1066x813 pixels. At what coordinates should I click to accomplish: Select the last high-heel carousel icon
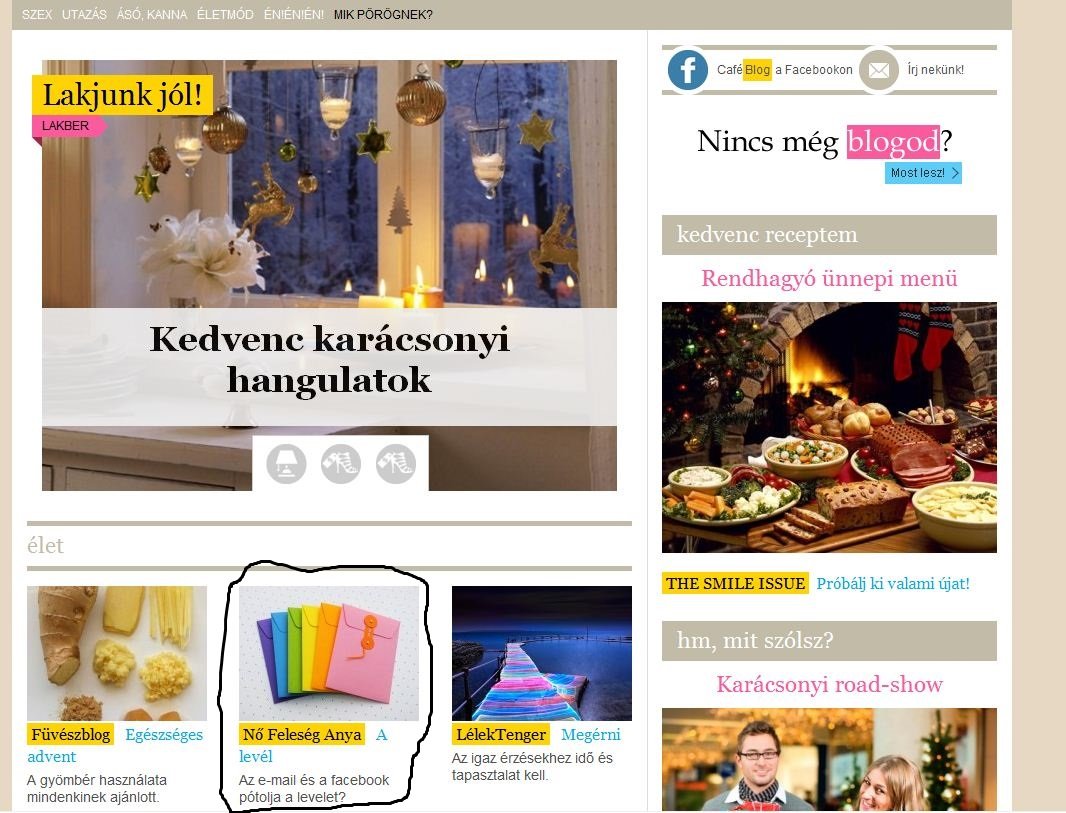tap(396, 464)
